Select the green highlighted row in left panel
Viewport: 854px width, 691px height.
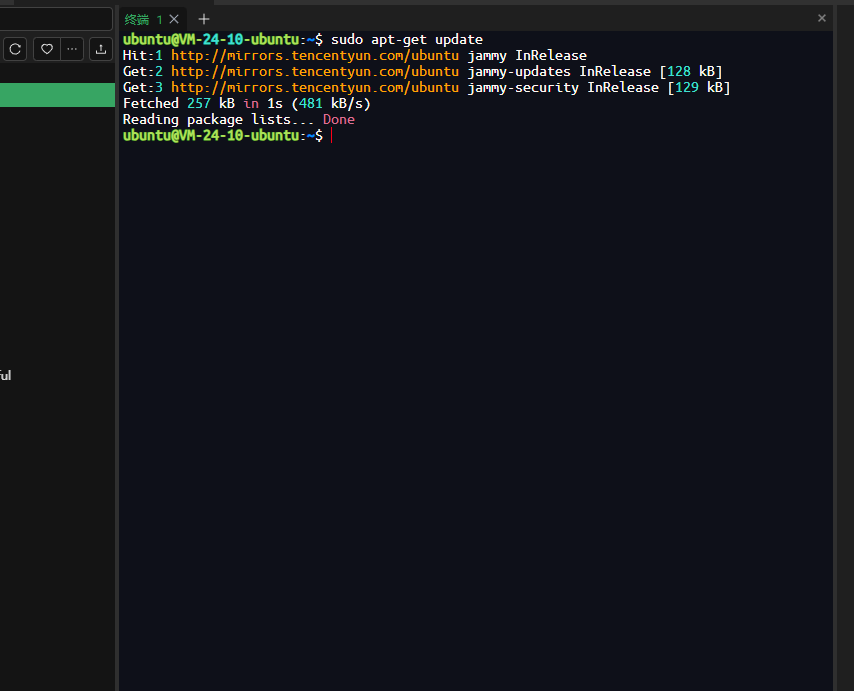point(57,95)
